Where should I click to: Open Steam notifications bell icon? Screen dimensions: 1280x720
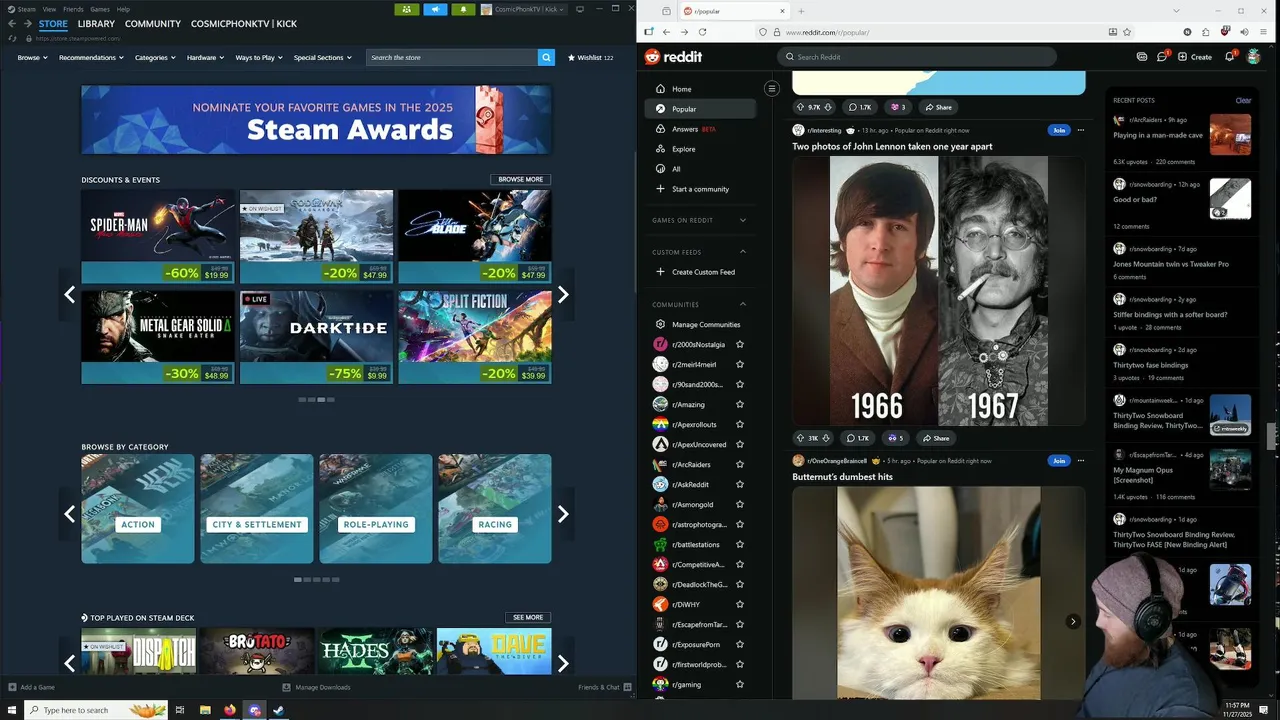pos(463,9)
